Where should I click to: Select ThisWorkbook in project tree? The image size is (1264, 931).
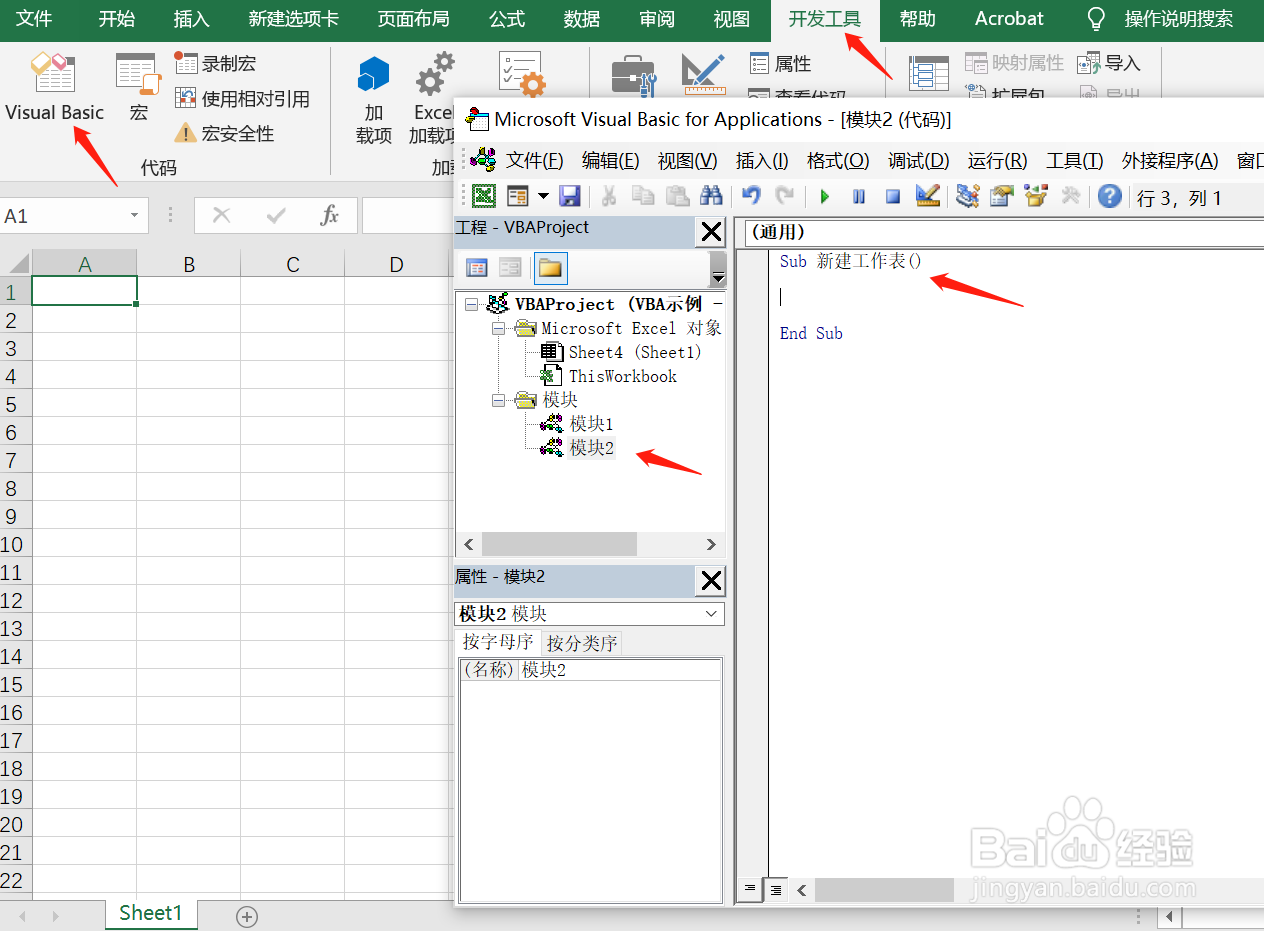tap(623, 376)
